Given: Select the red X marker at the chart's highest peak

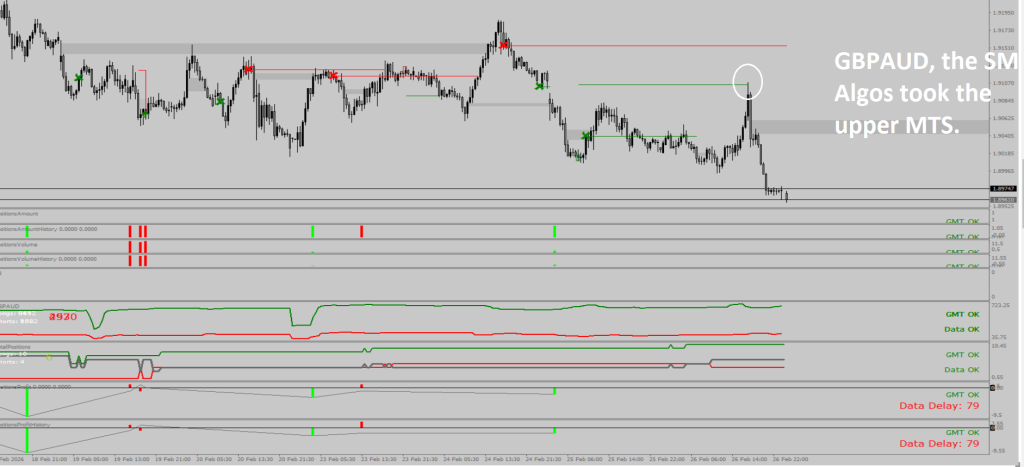Looking at the screenshot, I should [x=504, y=45].
